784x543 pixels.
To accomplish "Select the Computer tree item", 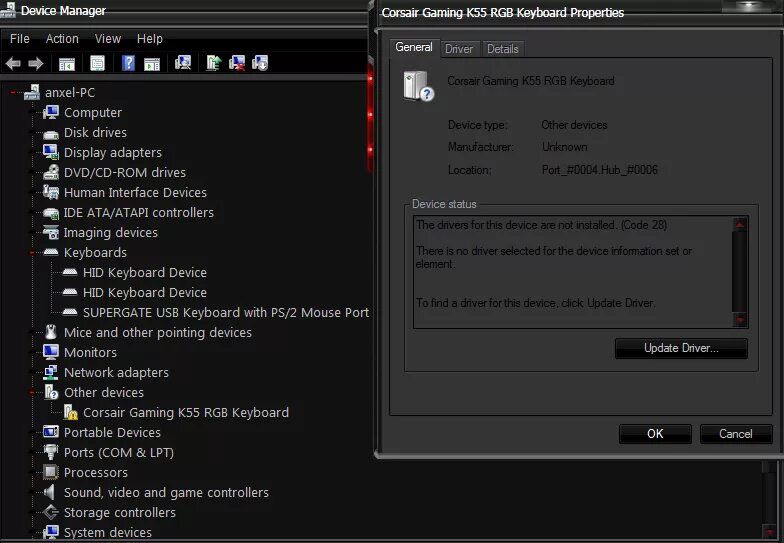I will point(92,112).
